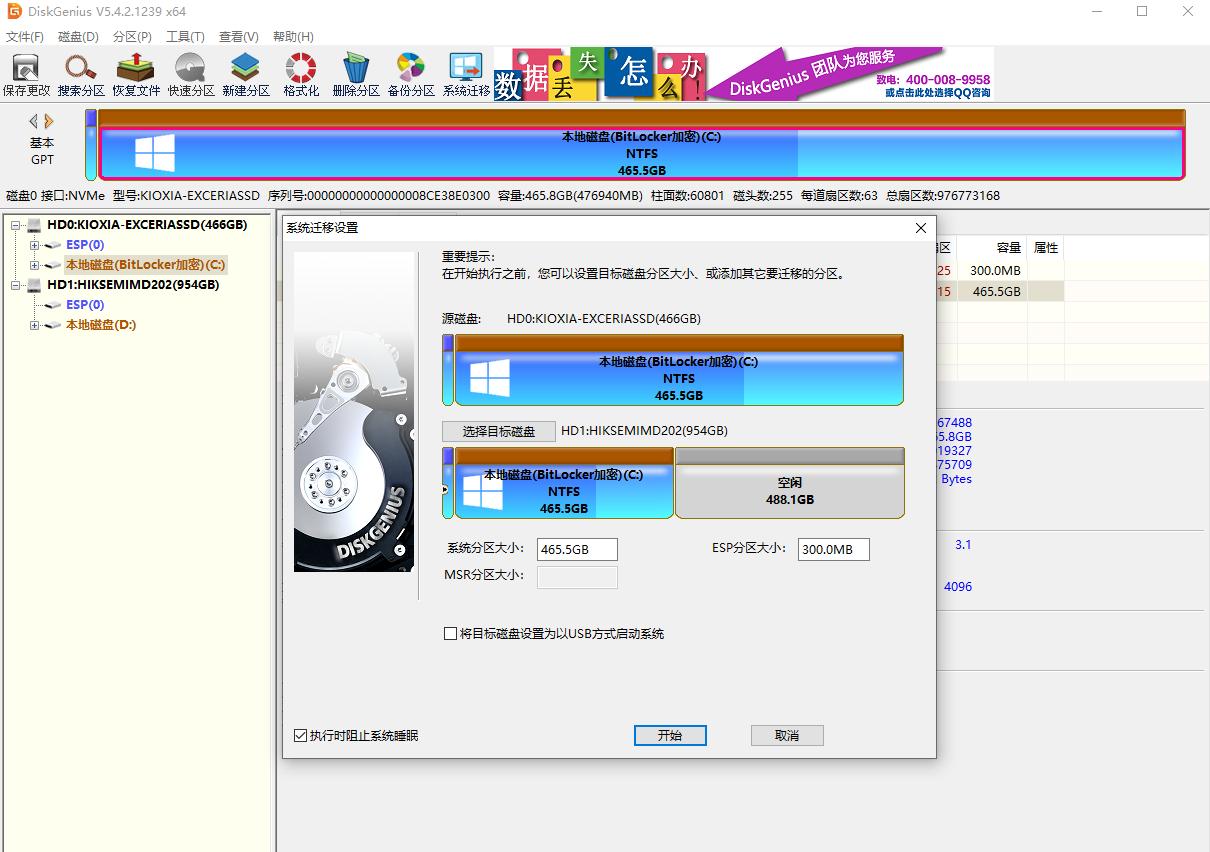Click the 保存更改 (save changes) toolbar icon
The image size is (1210, 852).
(26, 72)
